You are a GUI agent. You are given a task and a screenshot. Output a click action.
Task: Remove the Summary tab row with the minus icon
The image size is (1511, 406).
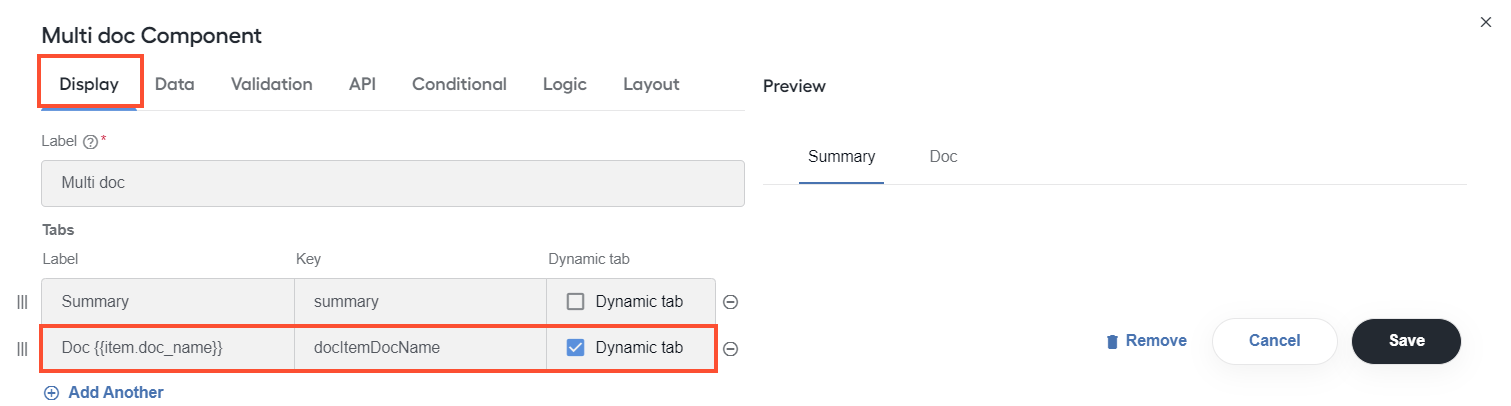pos(730,302)
